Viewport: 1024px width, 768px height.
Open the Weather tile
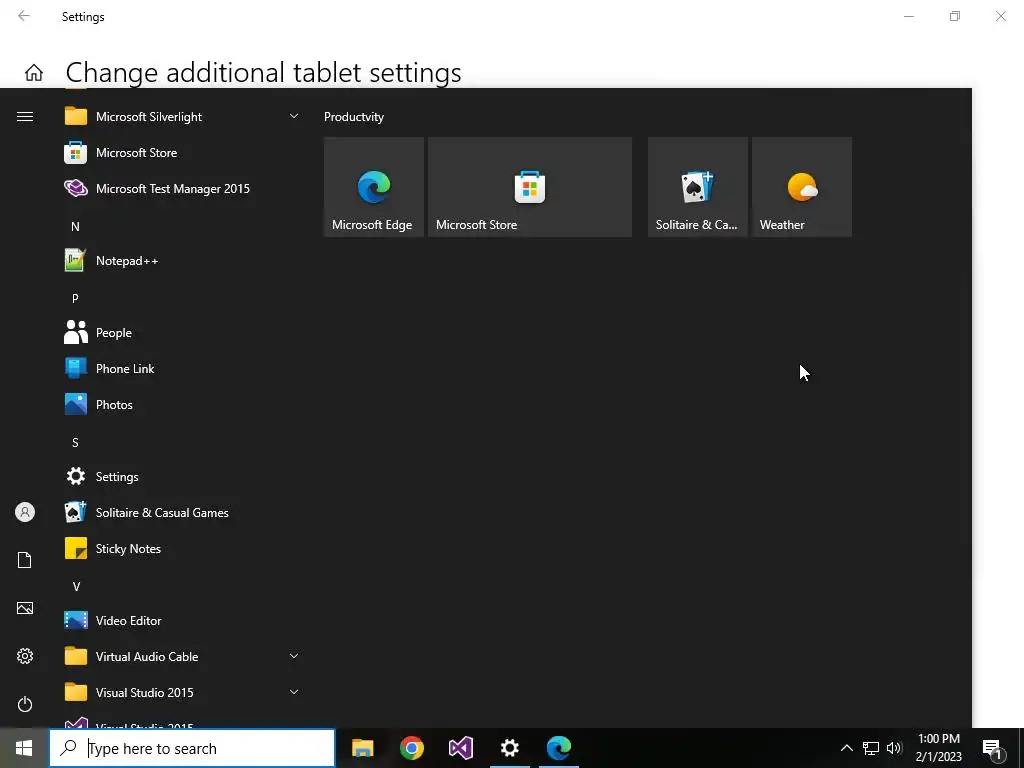click(x=802, y=187)
